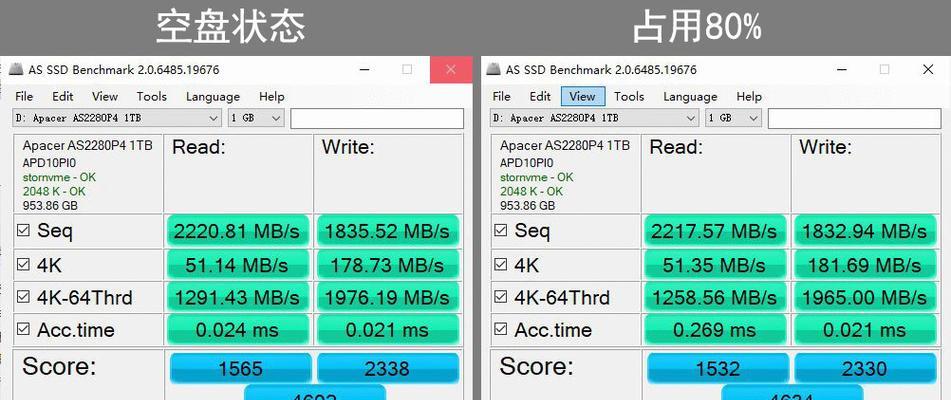The width and height of the screenshot is (951, 400).
Task: Maximize the left AS SSD Benchmark window
Action: [407, 70]
